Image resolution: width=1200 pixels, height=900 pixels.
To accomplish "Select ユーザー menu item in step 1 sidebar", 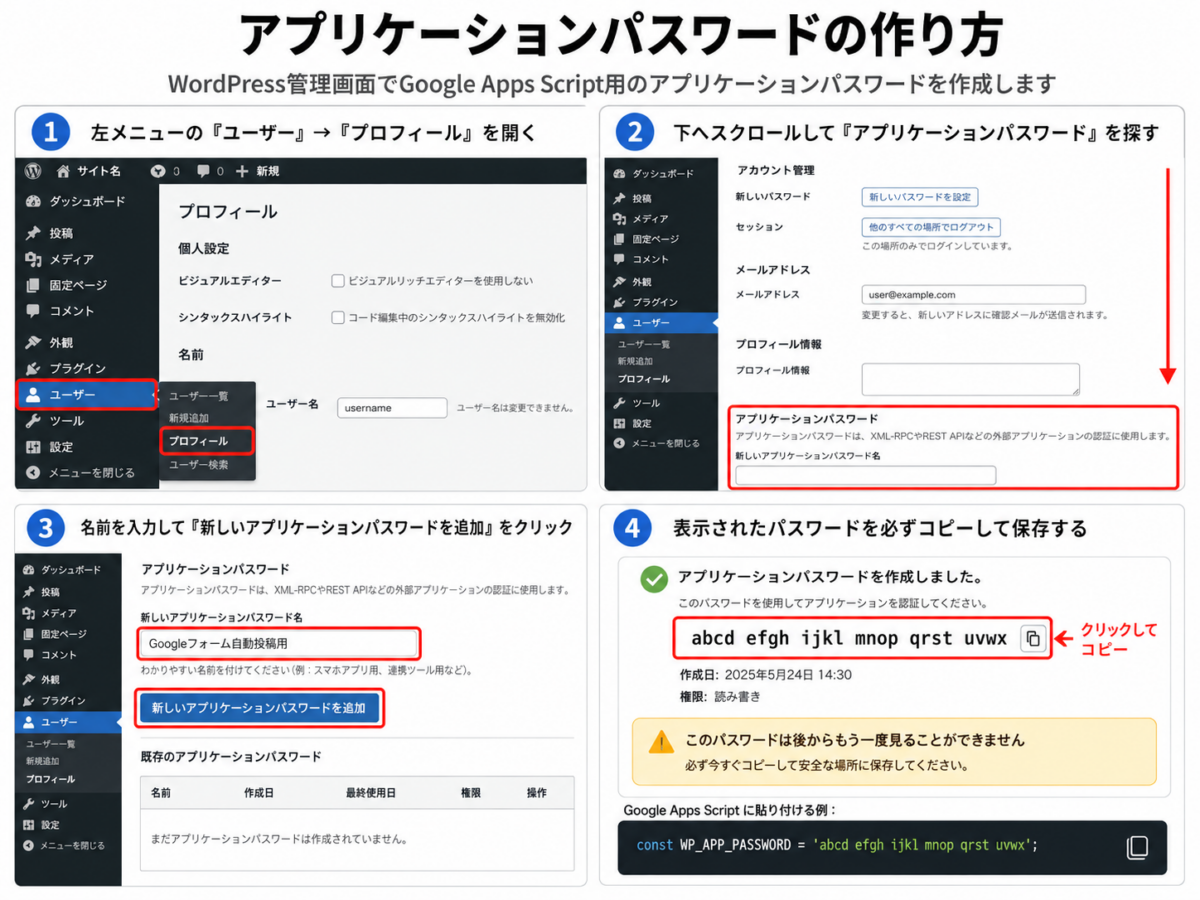I will click(87, 394).
